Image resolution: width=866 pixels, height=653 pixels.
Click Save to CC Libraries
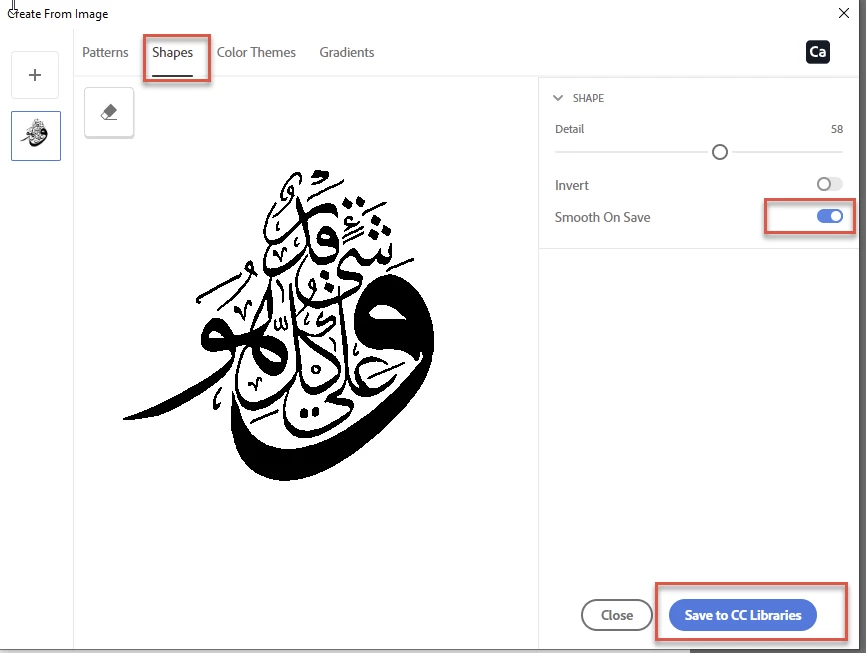[743, 615]
